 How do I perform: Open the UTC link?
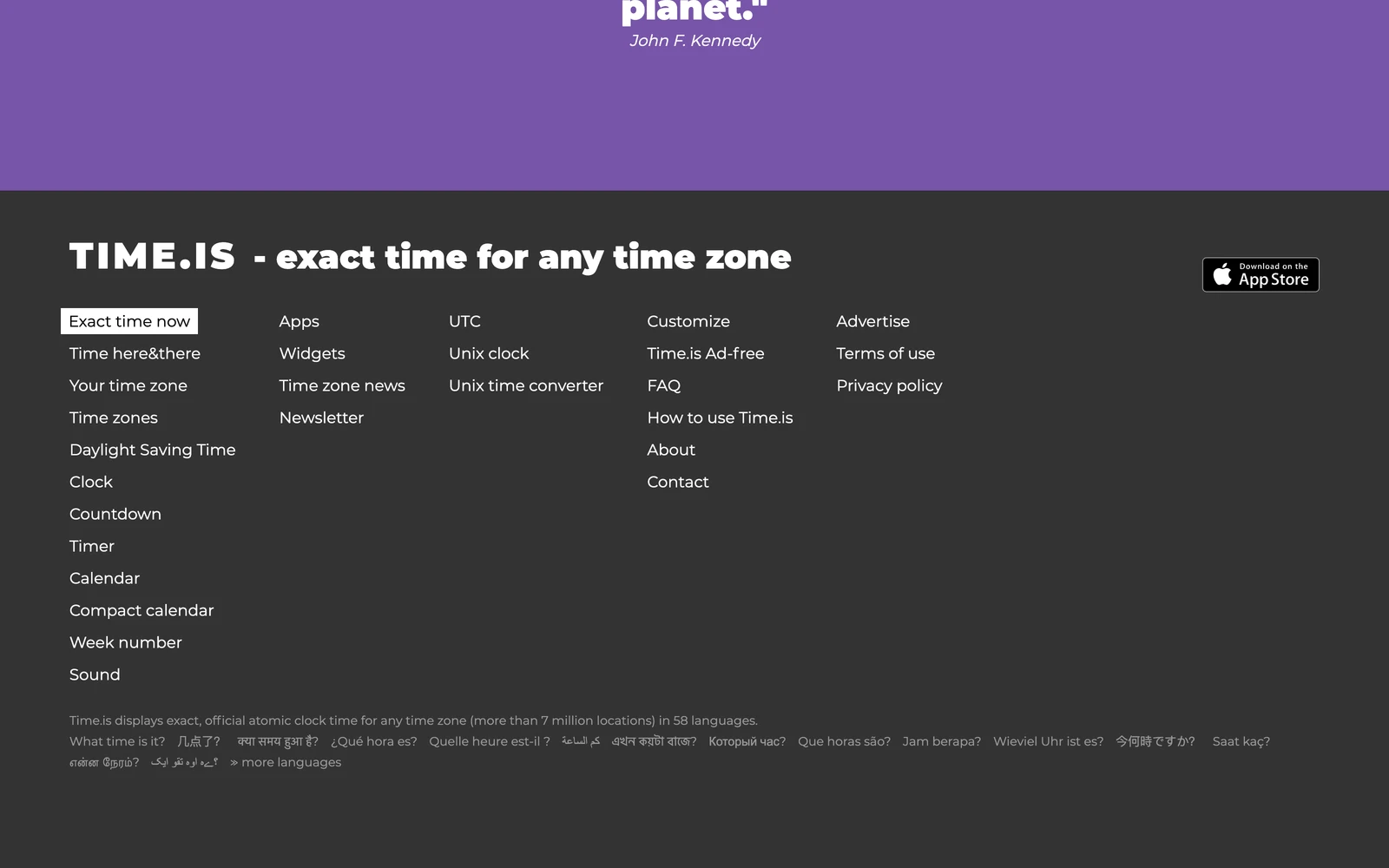point(464,321)
